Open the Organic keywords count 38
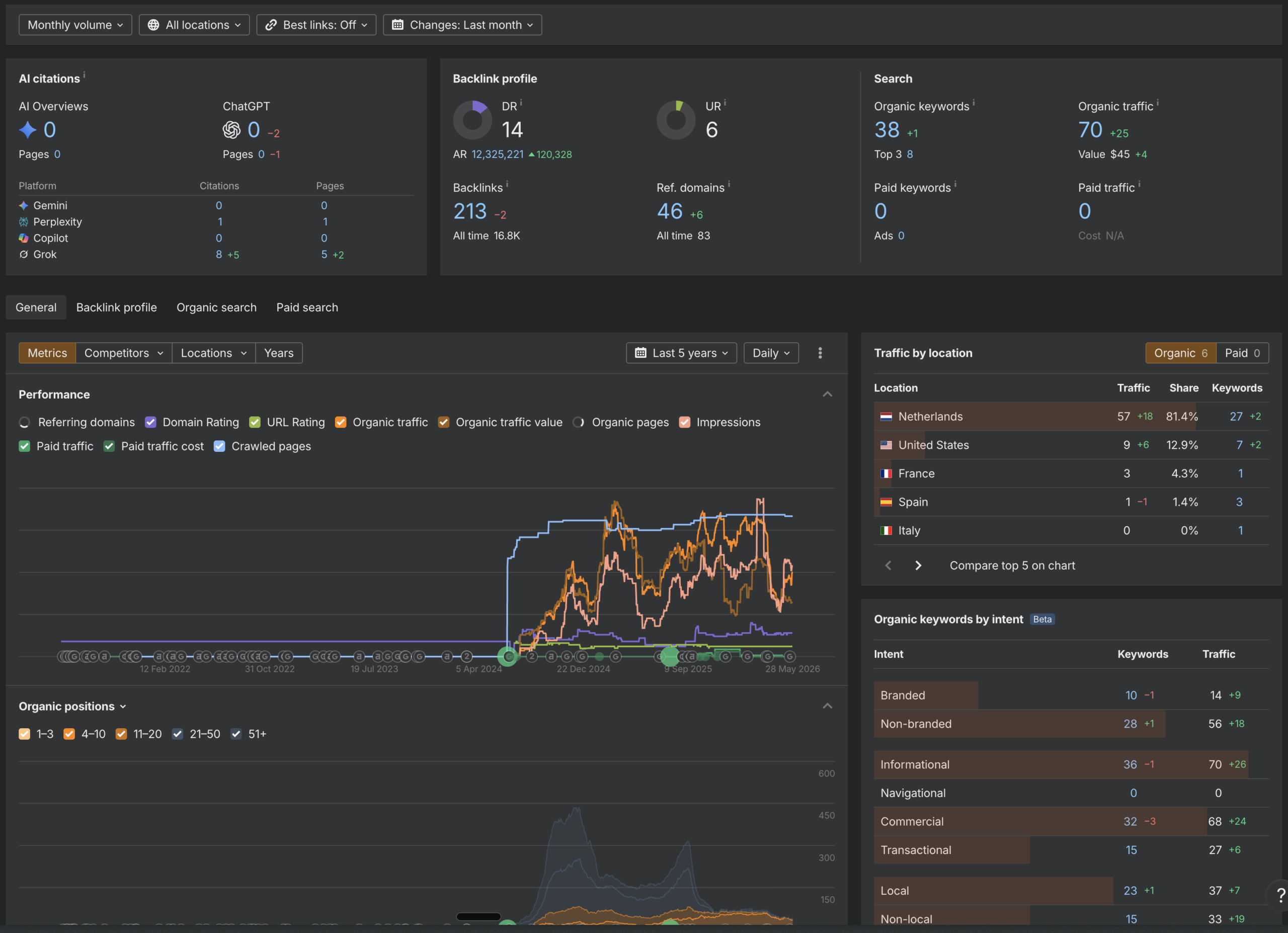Viewport: 1288px width, 933px height. point(887,130)
